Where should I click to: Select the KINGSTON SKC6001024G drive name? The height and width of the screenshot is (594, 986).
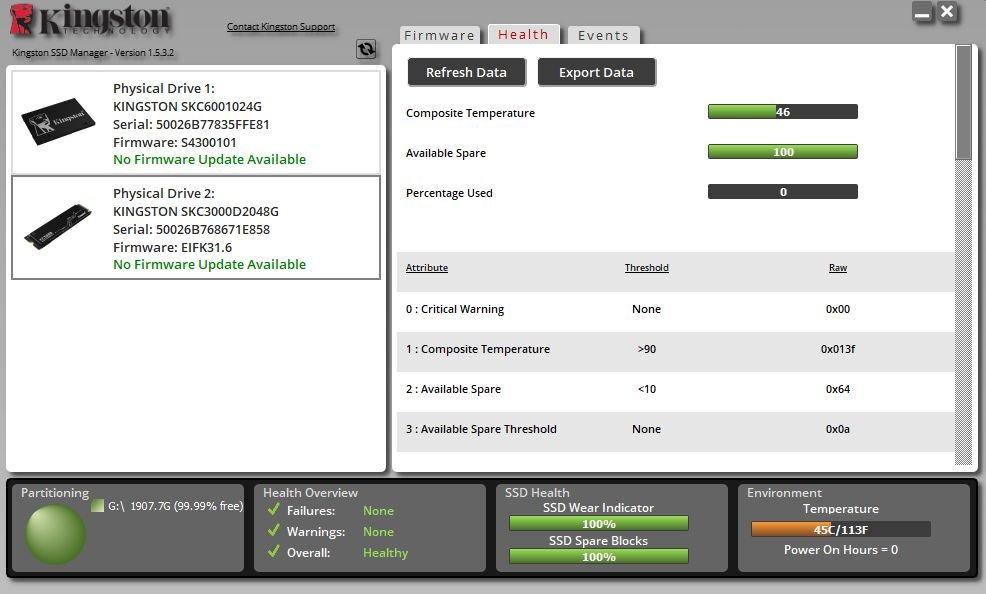click(x=187, y=107)
